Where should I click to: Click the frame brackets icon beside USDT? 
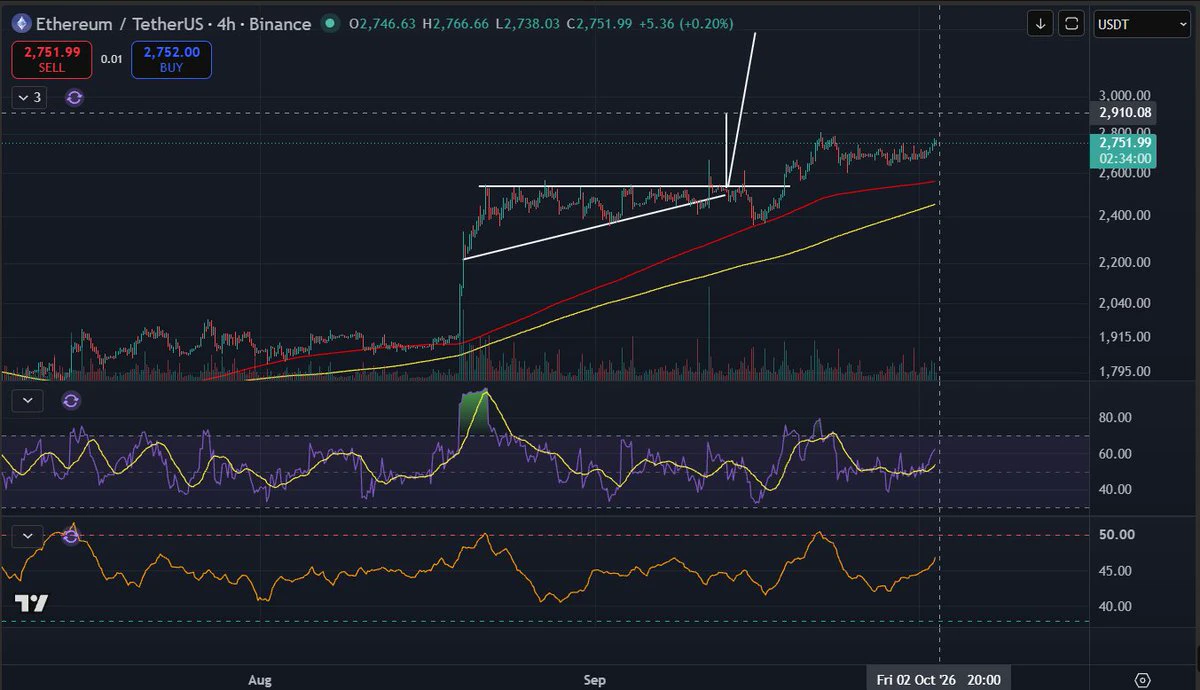1071,23
